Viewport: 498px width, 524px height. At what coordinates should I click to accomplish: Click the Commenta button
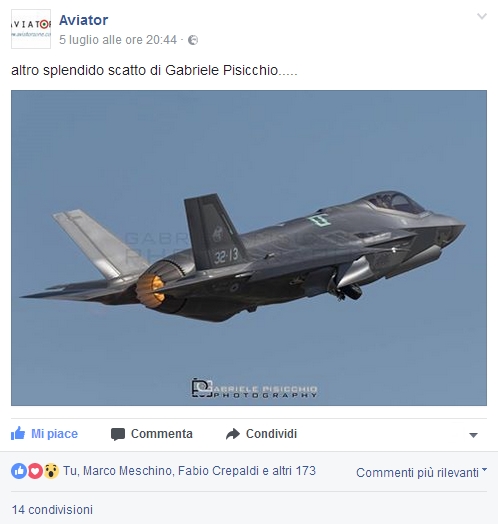152,434
